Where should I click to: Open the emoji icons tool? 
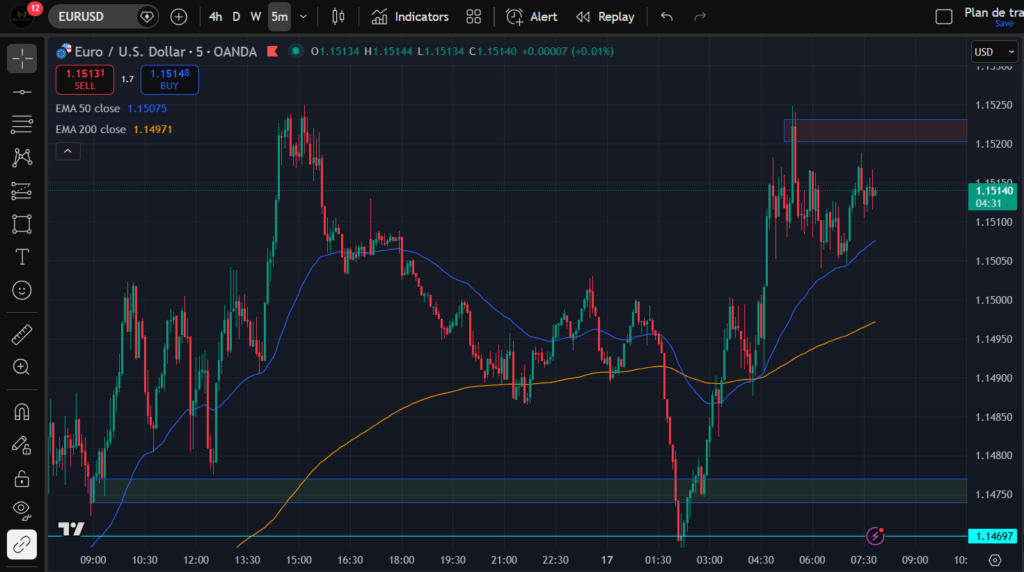pyautogui.click(x=22, y=291)
